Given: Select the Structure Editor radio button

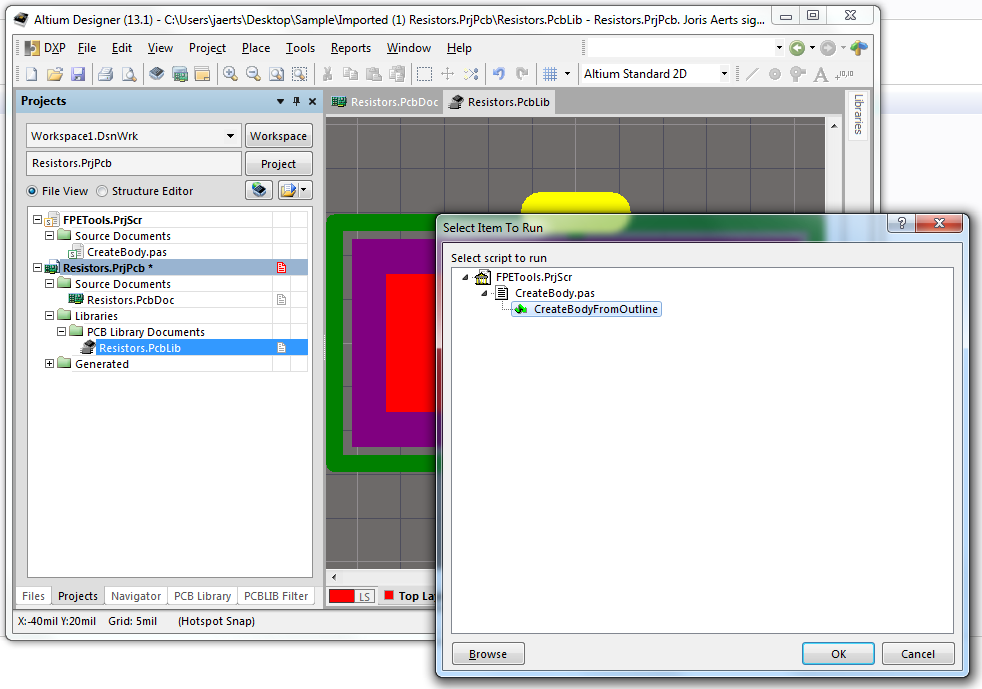Looking at the screenshot, I should (102, 190).
